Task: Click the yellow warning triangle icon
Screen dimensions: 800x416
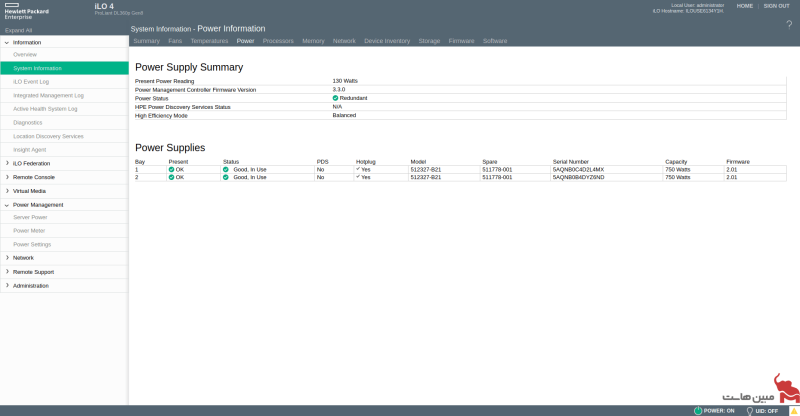Action: tap(794, 410)
